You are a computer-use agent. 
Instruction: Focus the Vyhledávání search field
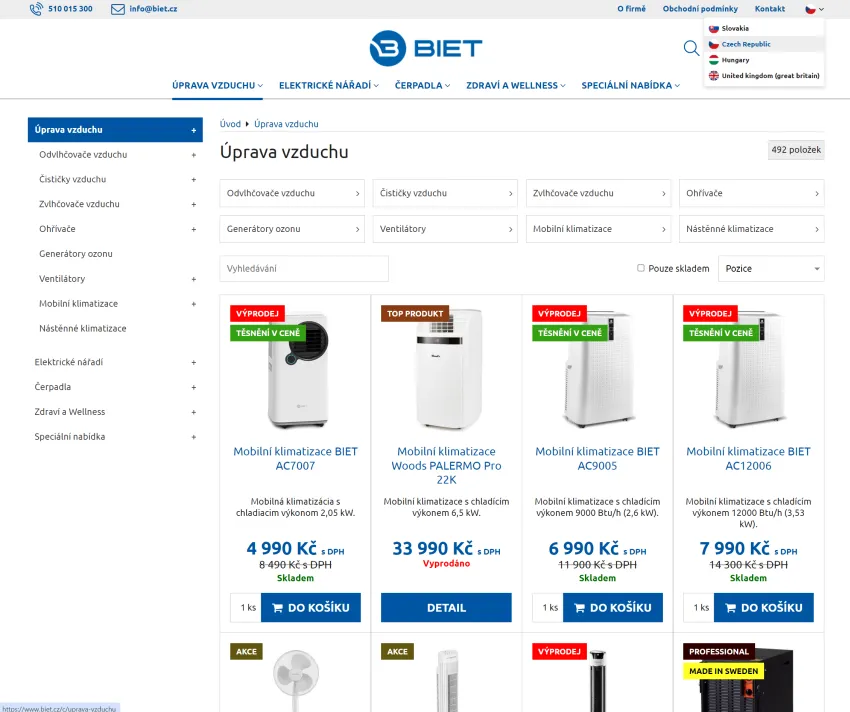[x=304, y=268]
